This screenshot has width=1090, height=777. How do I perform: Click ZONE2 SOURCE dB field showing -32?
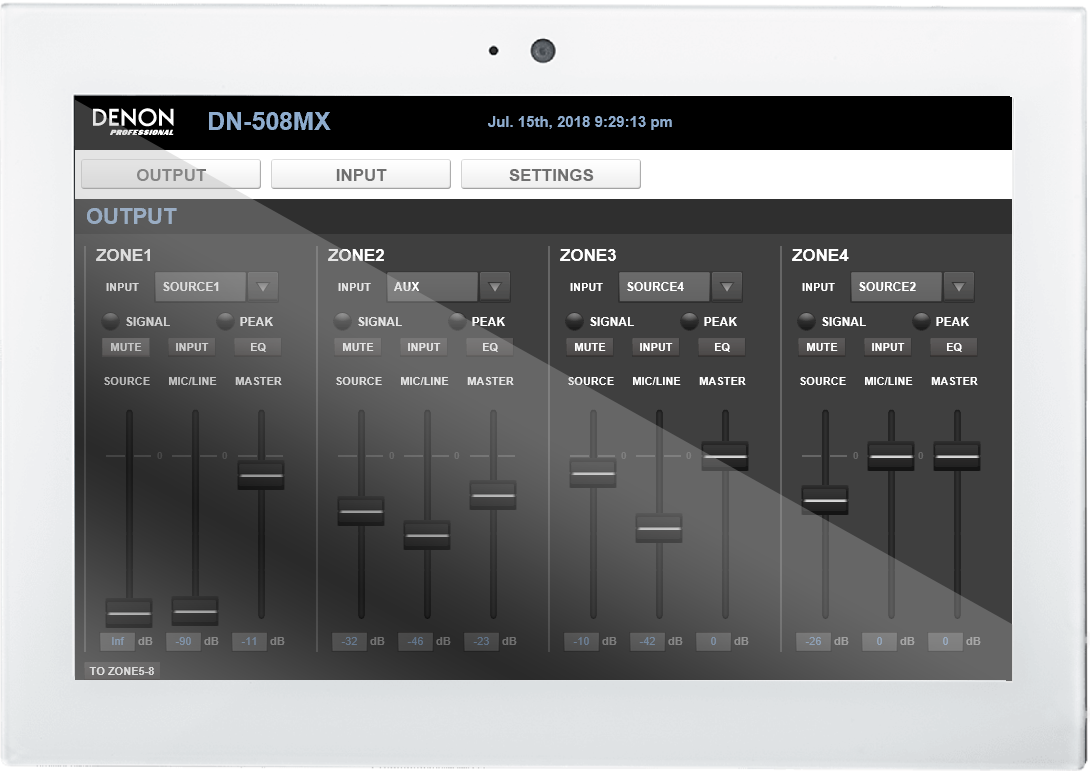tap(350, 641)
